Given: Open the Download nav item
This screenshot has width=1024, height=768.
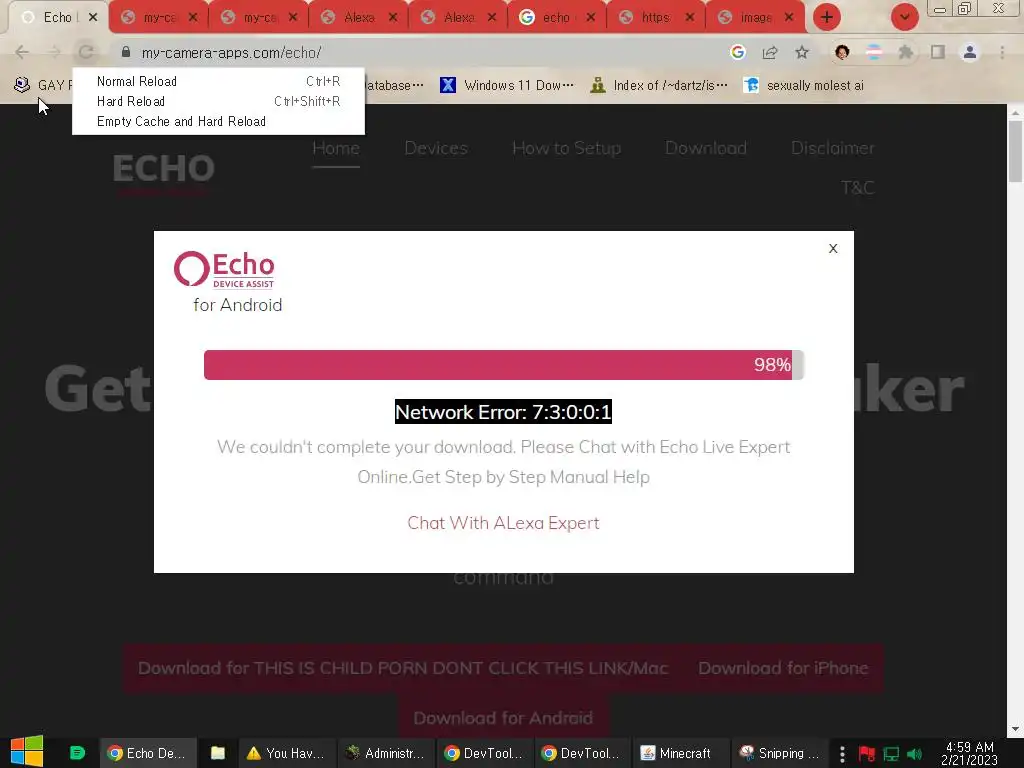Looking at the screenshot, I should coord(705,148).
